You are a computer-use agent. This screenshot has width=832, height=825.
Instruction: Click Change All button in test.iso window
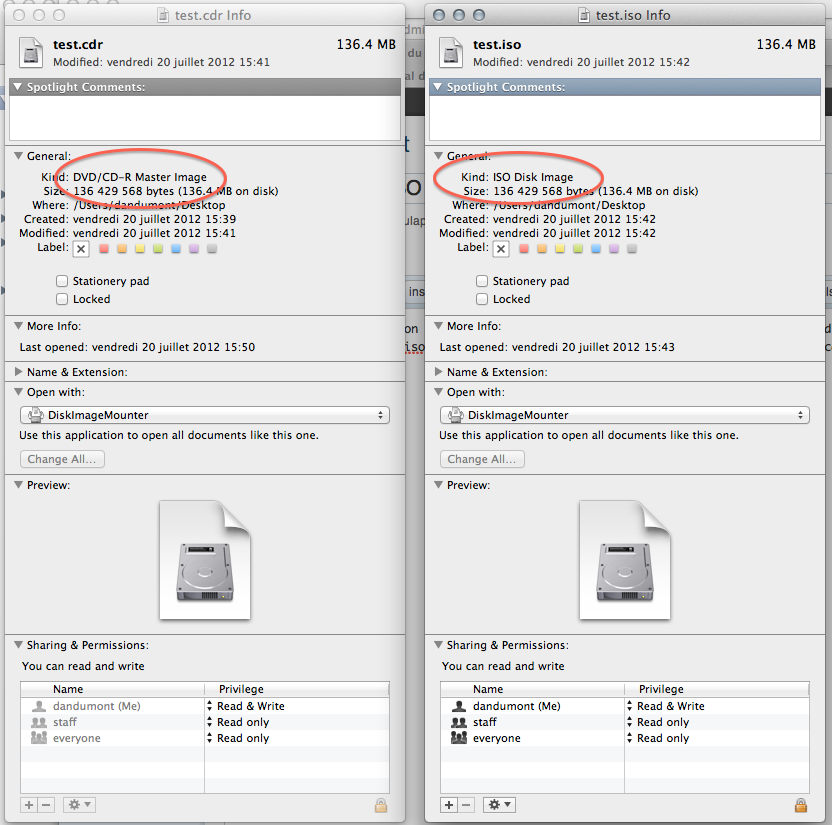click(482, 459)
